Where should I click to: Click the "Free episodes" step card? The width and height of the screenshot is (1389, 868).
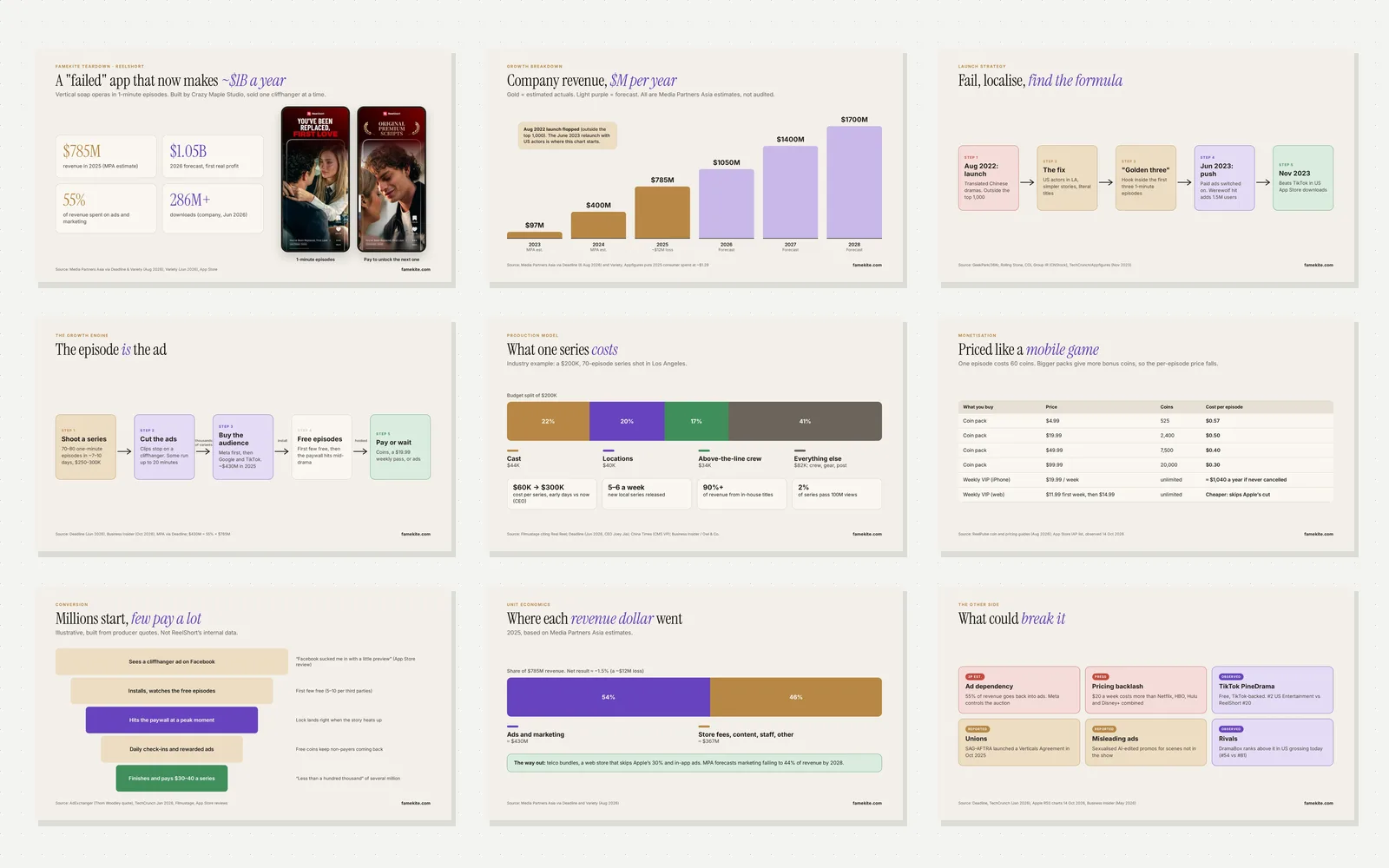pos(321,447)
